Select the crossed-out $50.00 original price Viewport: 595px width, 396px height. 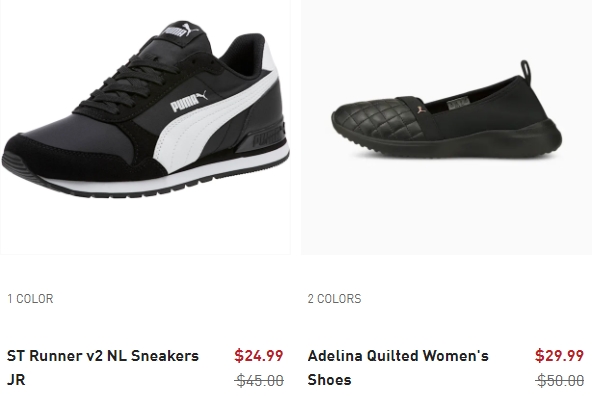tap(560, 380)
